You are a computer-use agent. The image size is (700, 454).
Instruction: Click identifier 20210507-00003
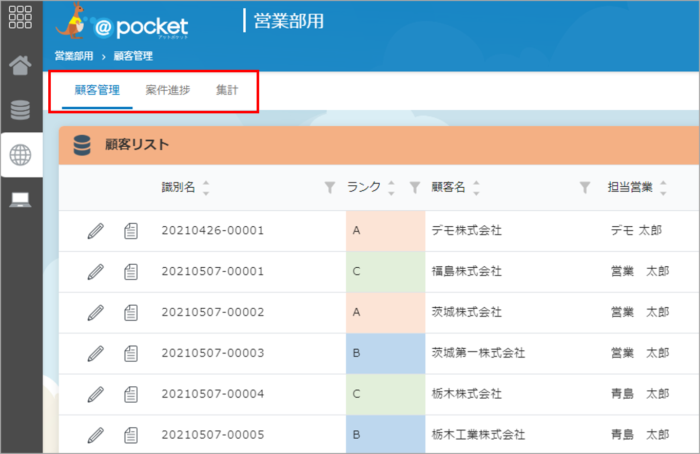click(212, 354)
